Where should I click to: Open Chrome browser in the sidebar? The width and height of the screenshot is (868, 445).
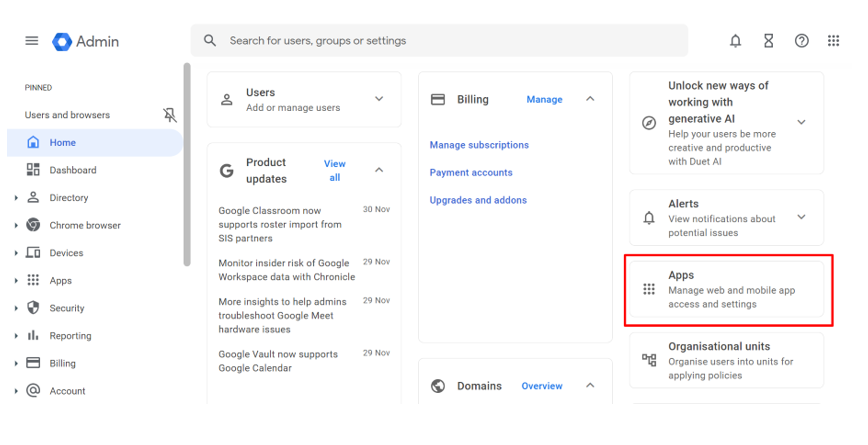click(x=85, y=225)
